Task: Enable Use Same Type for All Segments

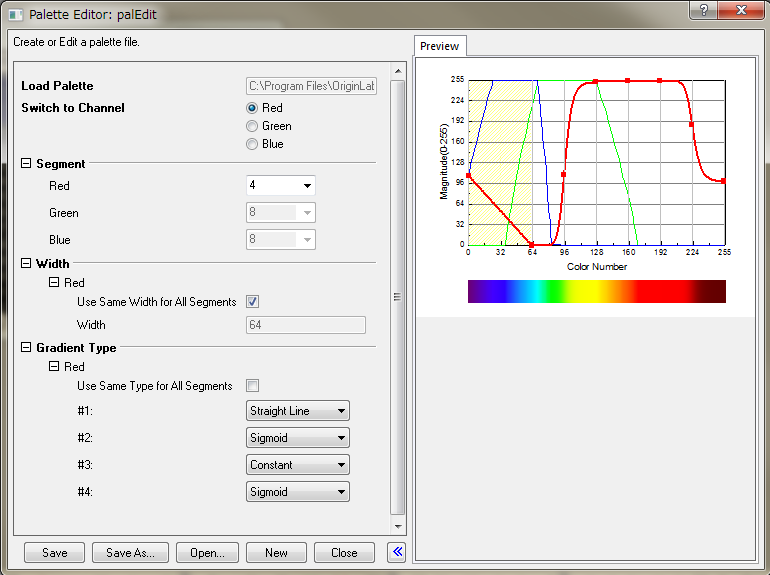Action: (x=253, y=386)
